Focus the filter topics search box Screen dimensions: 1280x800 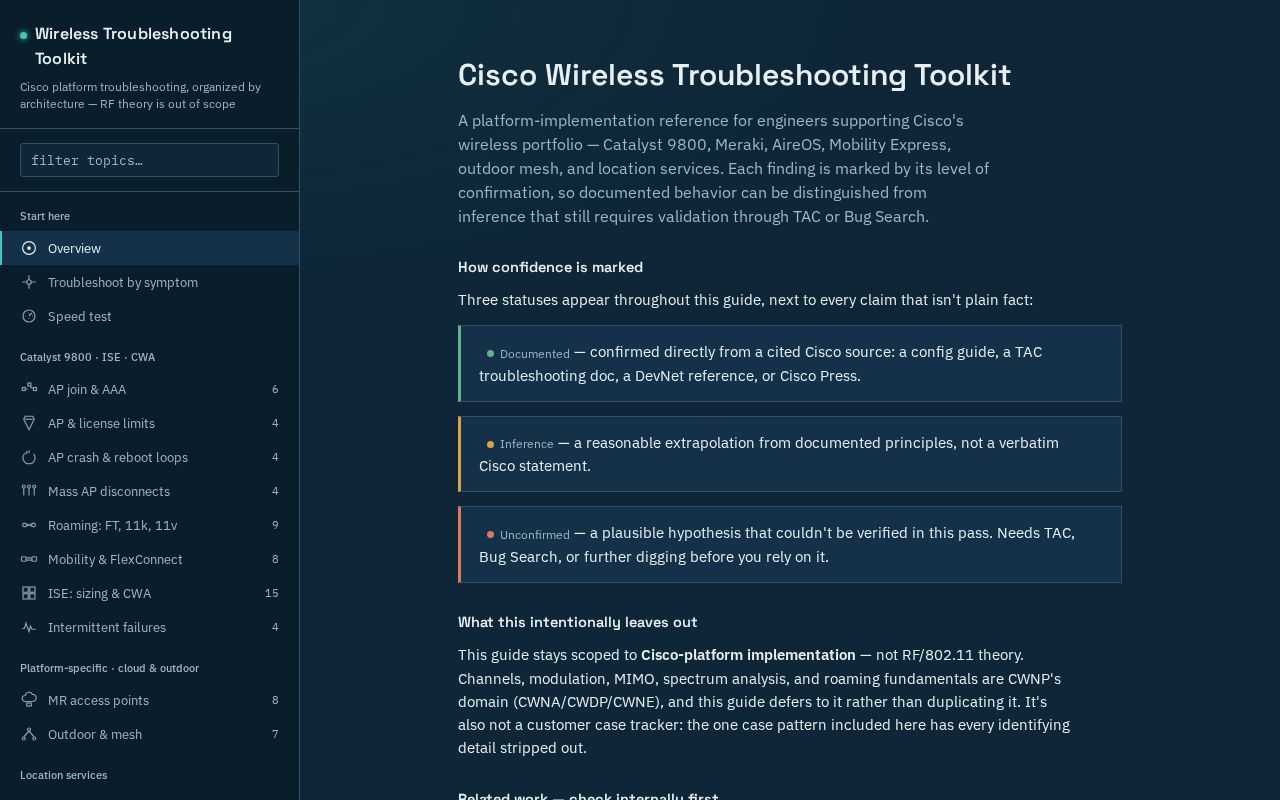tap(149, 160)
